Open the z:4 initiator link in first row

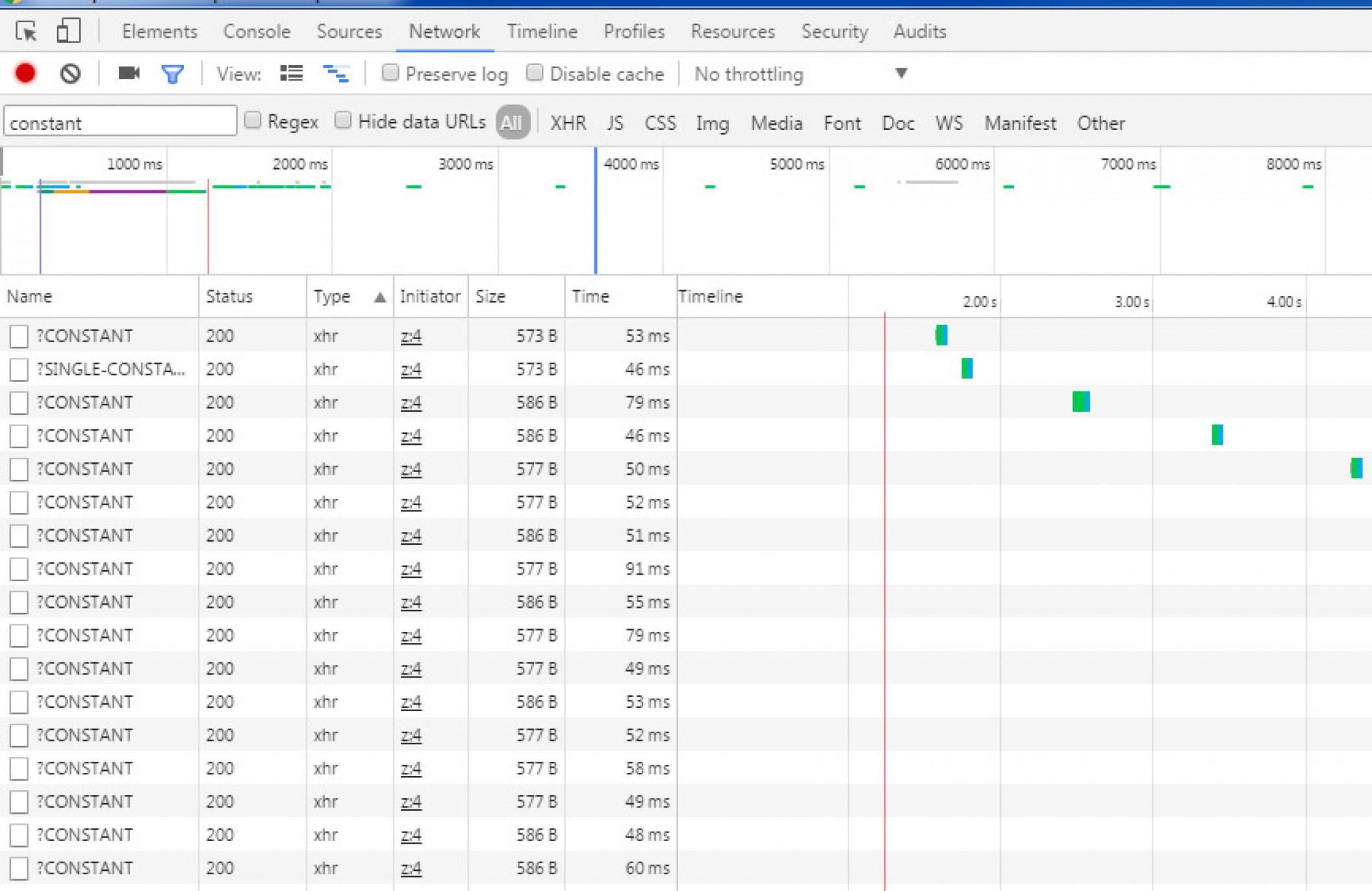pyautogui.click(x=411, y=336)
